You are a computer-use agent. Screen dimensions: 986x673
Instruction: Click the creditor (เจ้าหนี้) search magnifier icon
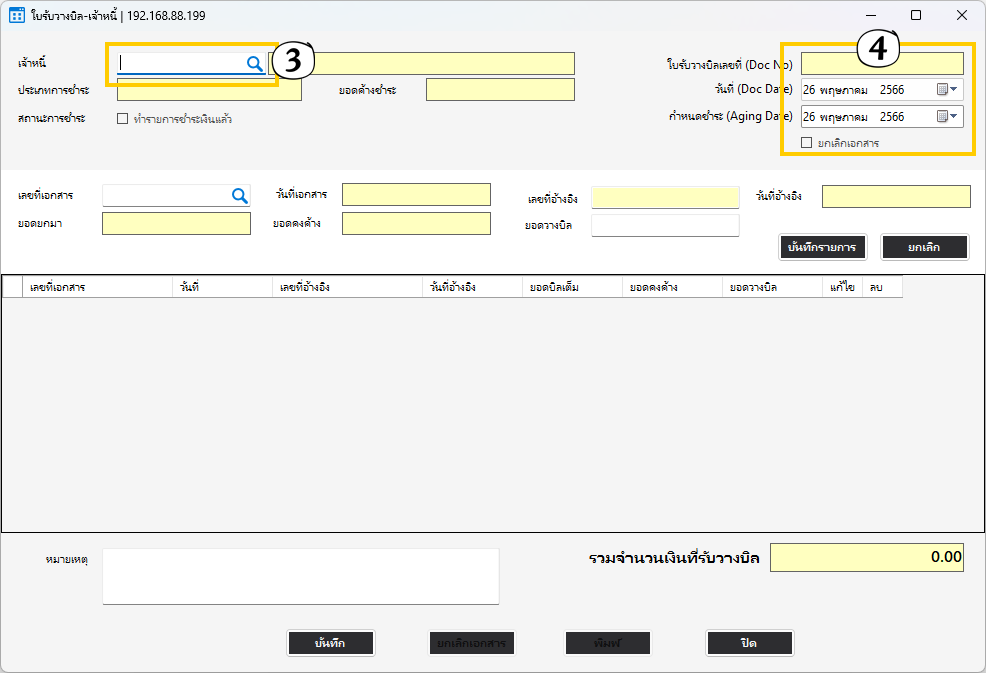coord(255,64)
